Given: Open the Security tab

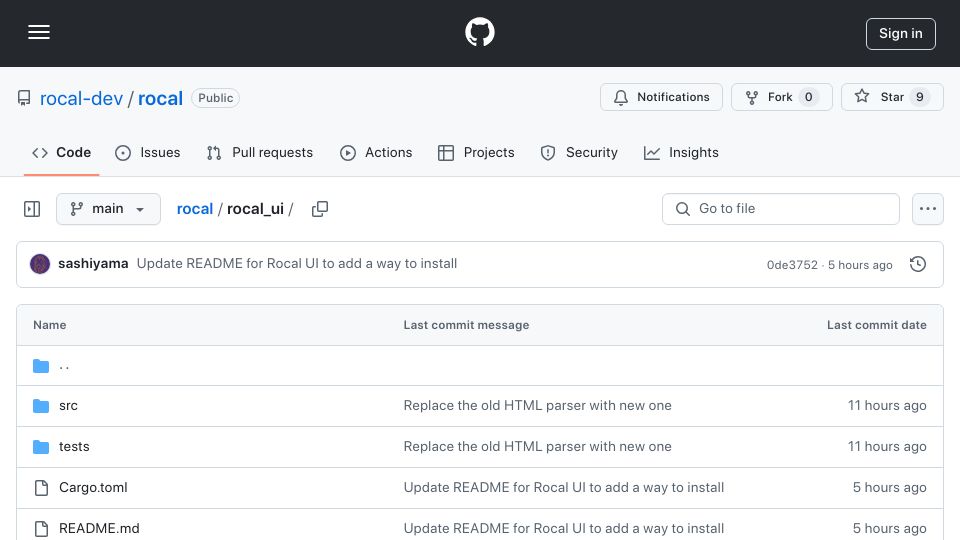Looking at the screenshot, I should coord(579,152).
